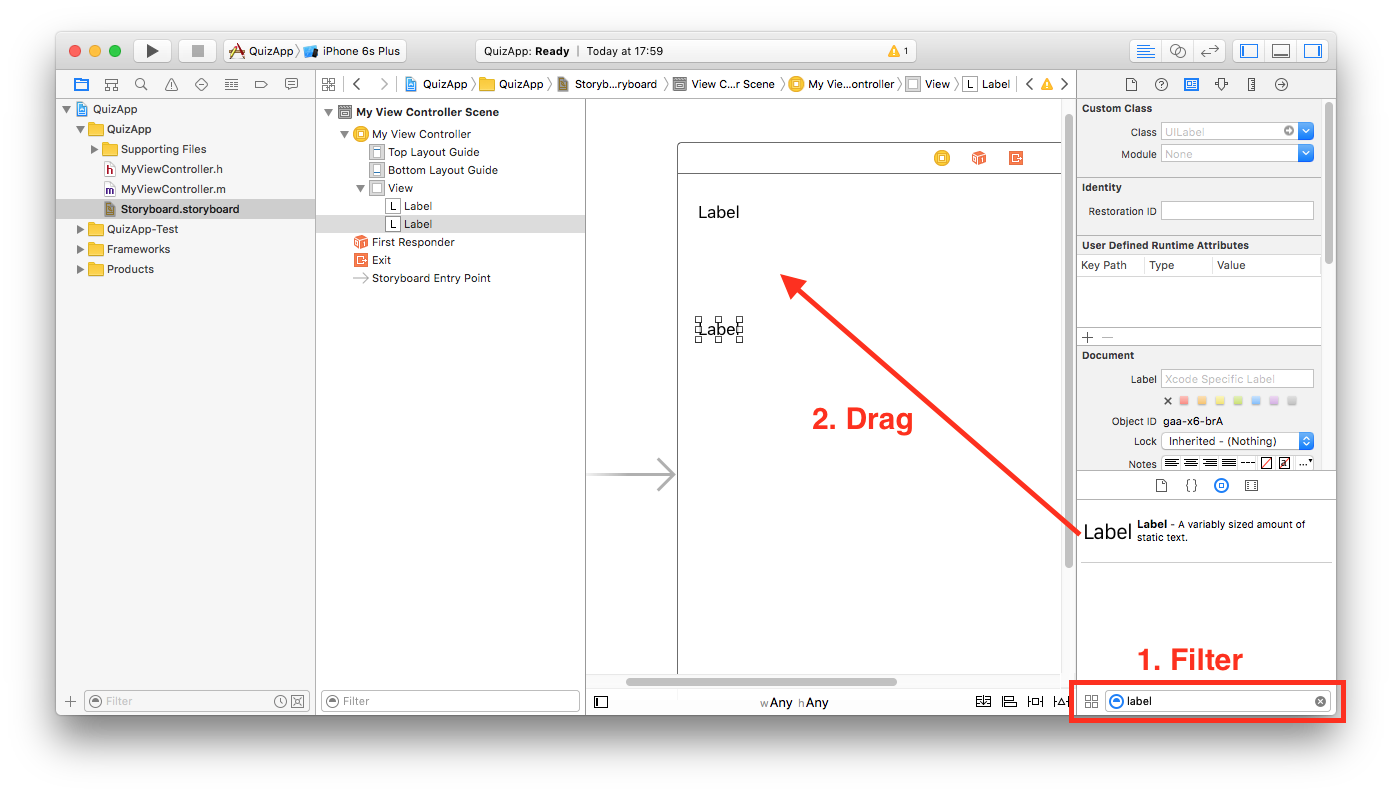The width and height of the screenshot is (1392, 795).
Task: Switch to Assistant editor
Action: [x=1178, y=51]
